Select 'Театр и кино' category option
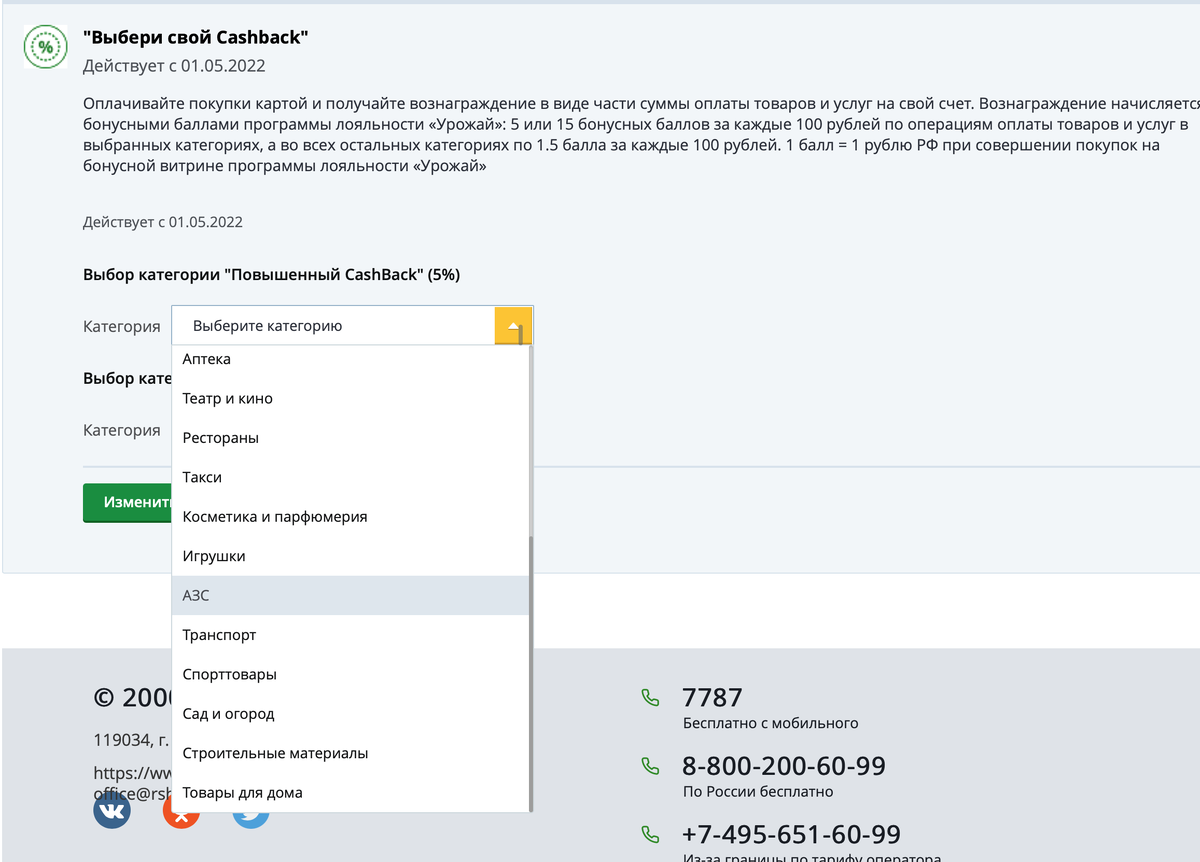This screenshot has width=1200, height=862. point(350,398)
